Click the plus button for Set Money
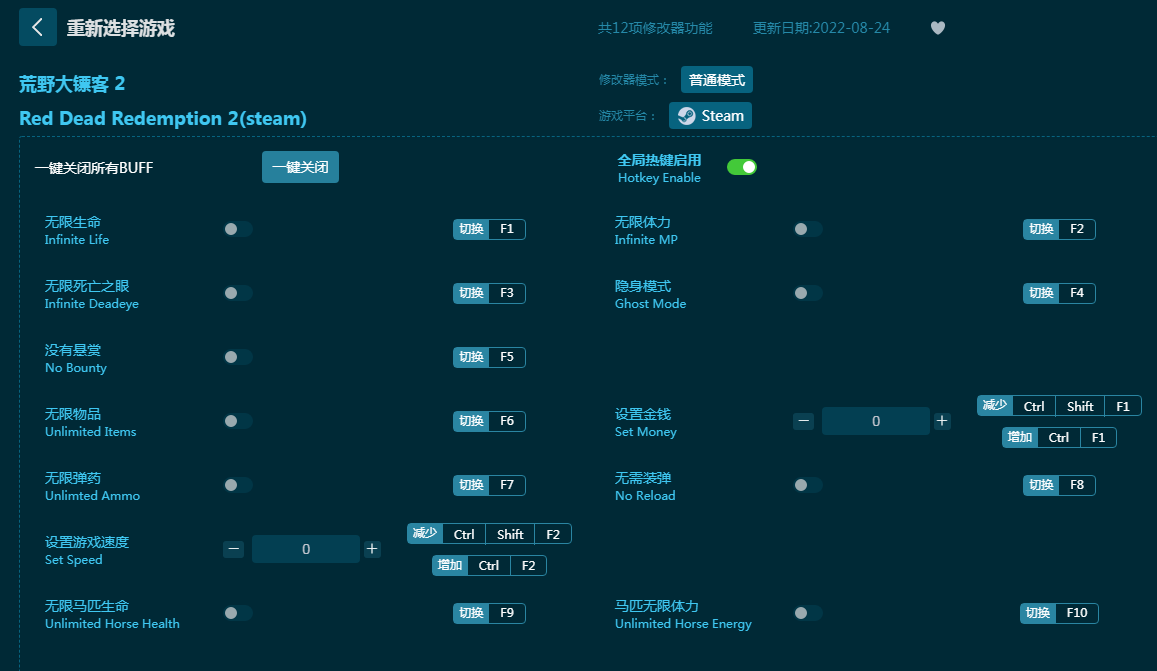Image resolution: width=1157 pixels, height=671 pixels. coord(942,421)
